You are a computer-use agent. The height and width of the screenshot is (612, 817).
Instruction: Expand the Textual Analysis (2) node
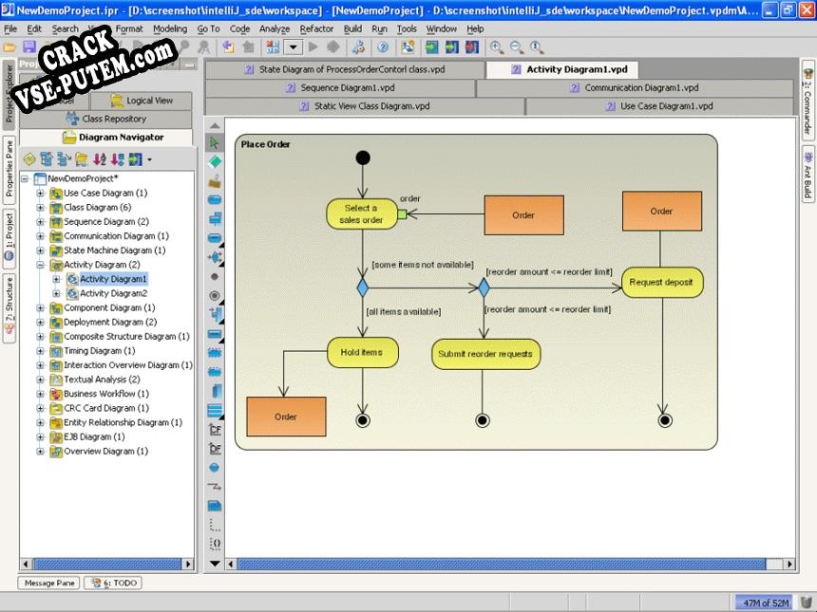[40, 380]
